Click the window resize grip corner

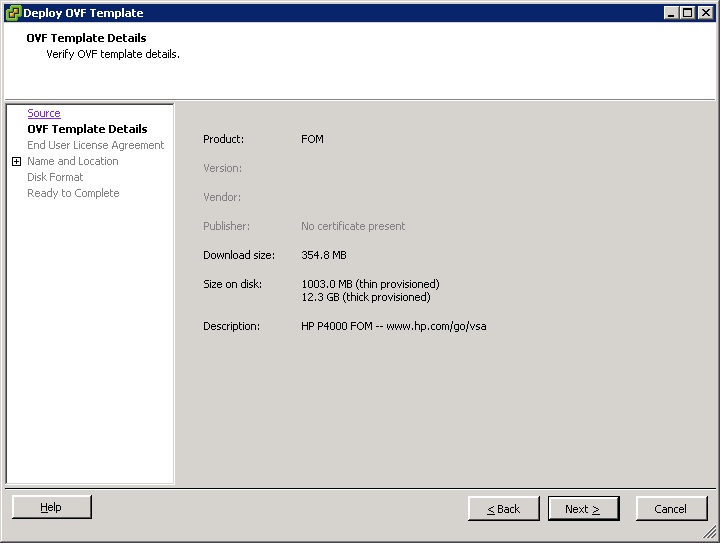click(710, 533)
